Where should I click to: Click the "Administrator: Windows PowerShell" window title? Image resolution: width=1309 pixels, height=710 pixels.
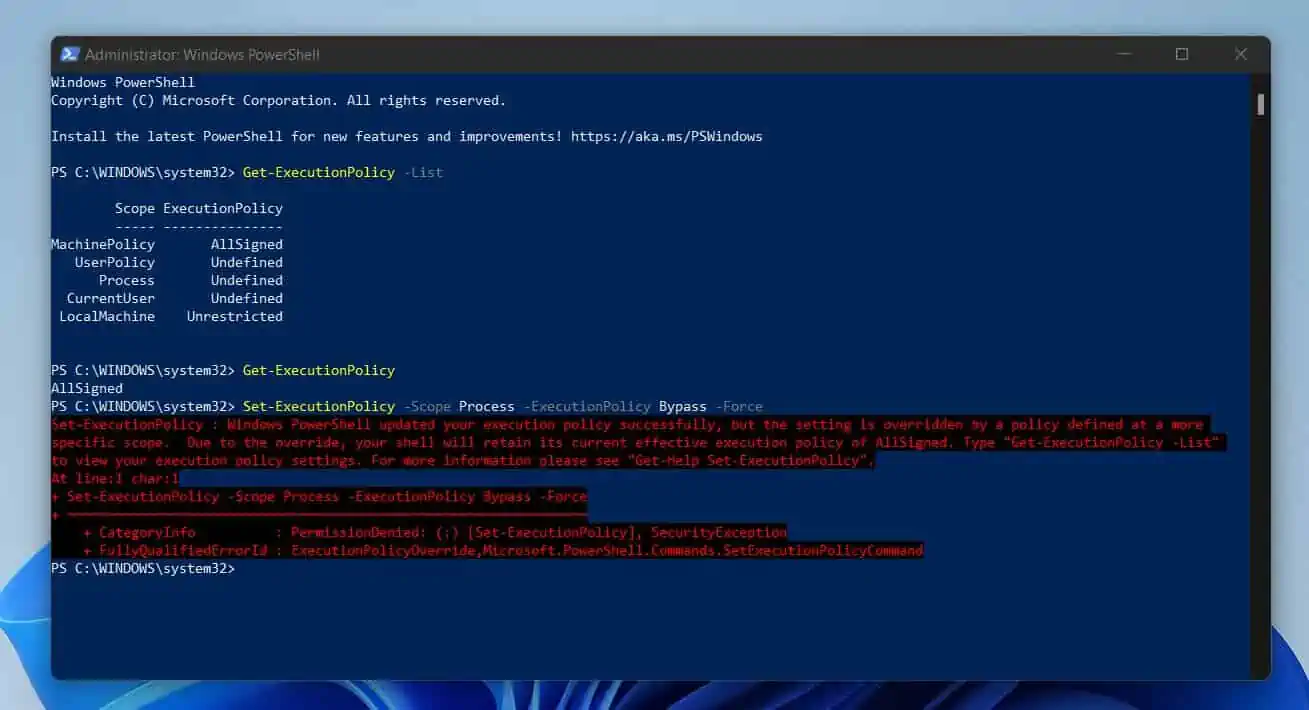[x=203, y=54]
